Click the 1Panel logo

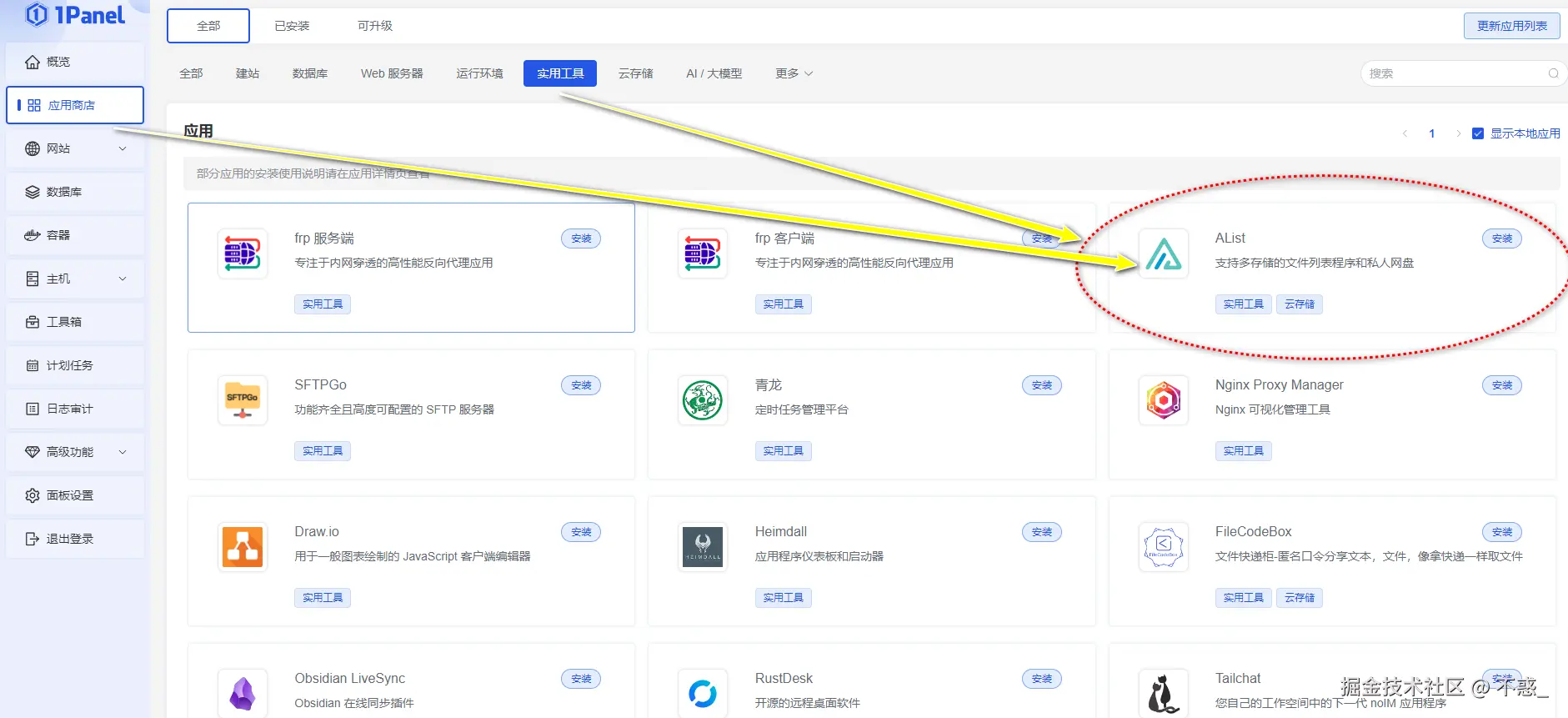point(75,15)
